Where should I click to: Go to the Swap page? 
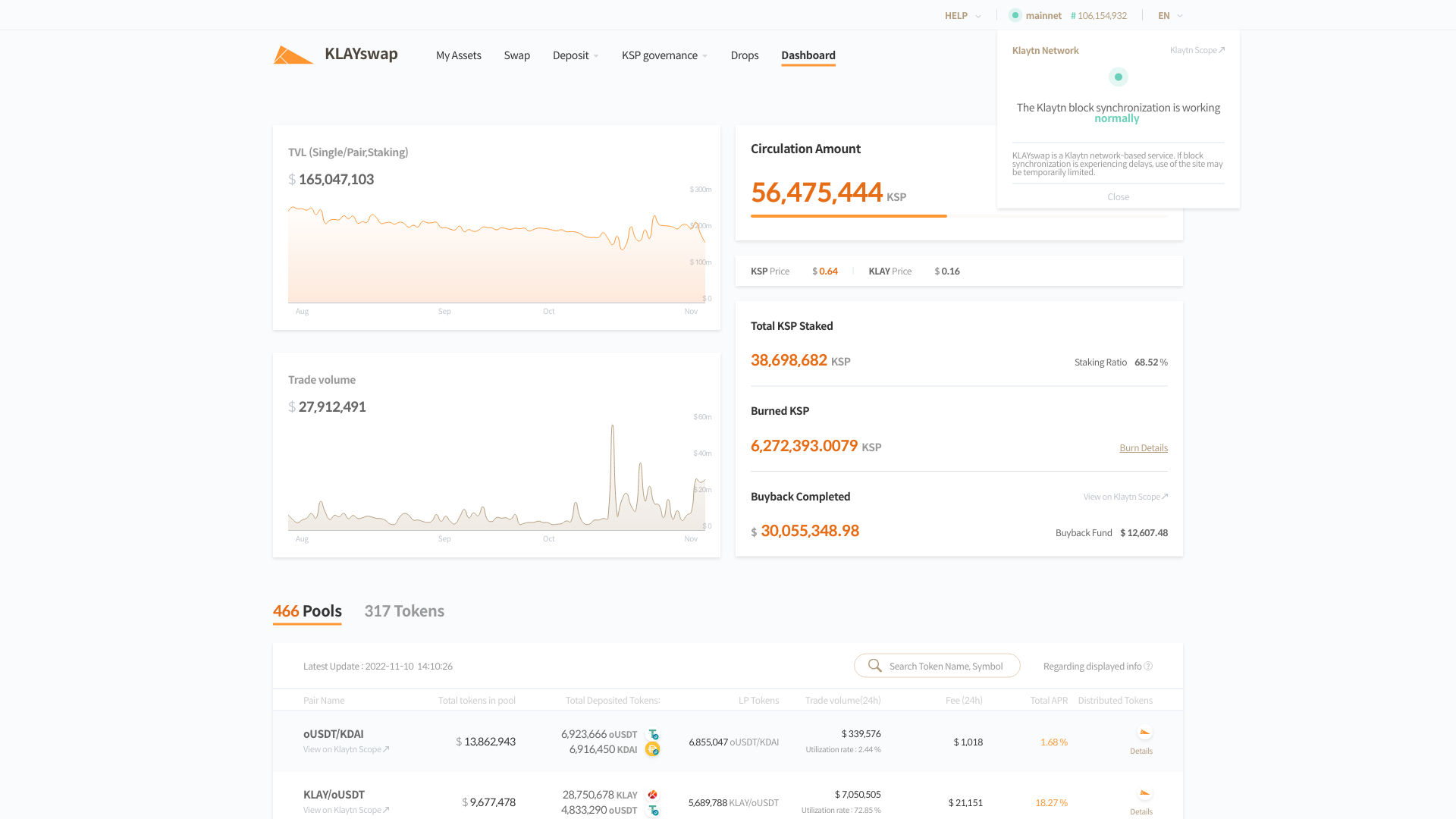(x=516, y=55)
